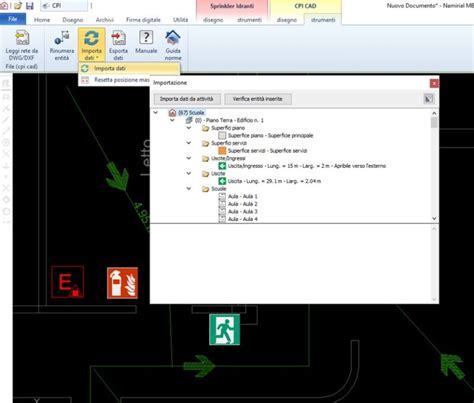This screenshot has width=474, height=403.
Task: Collapse Scuole folder
Action: 189,189
